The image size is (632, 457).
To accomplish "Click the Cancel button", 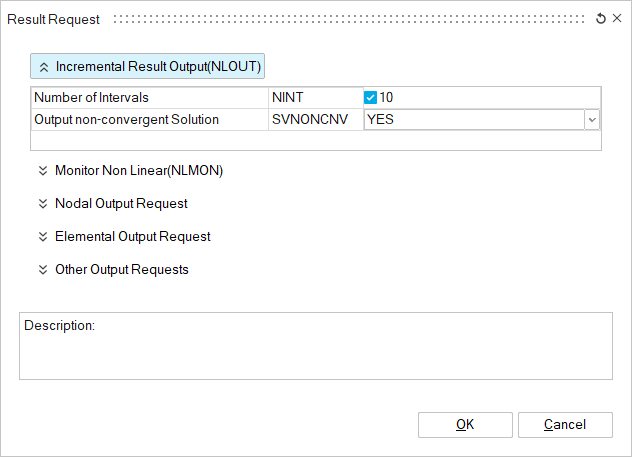I will coord(565,425).
